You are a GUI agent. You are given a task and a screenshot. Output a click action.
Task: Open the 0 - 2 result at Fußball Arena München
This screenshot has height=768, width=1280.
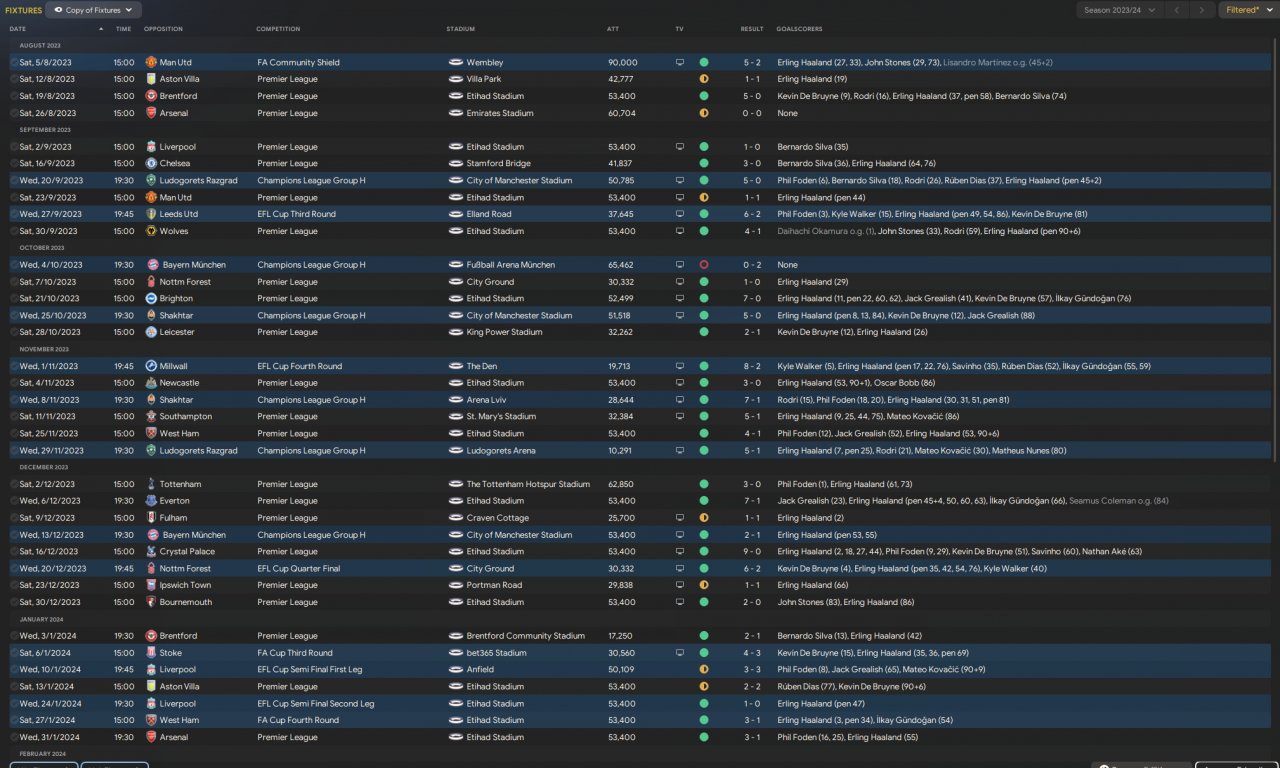pos(752,265)
